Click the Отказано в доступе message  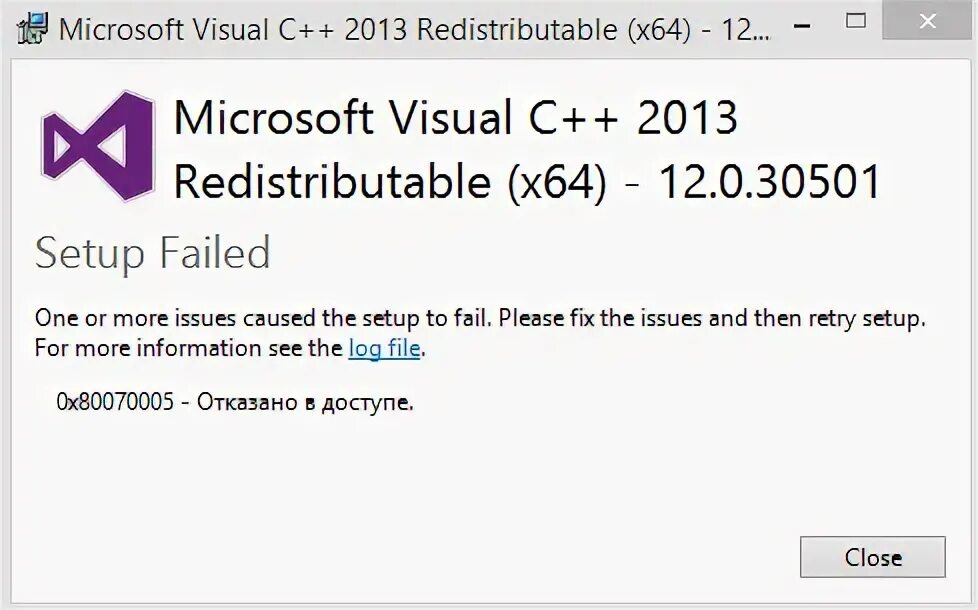click(306, 403)
